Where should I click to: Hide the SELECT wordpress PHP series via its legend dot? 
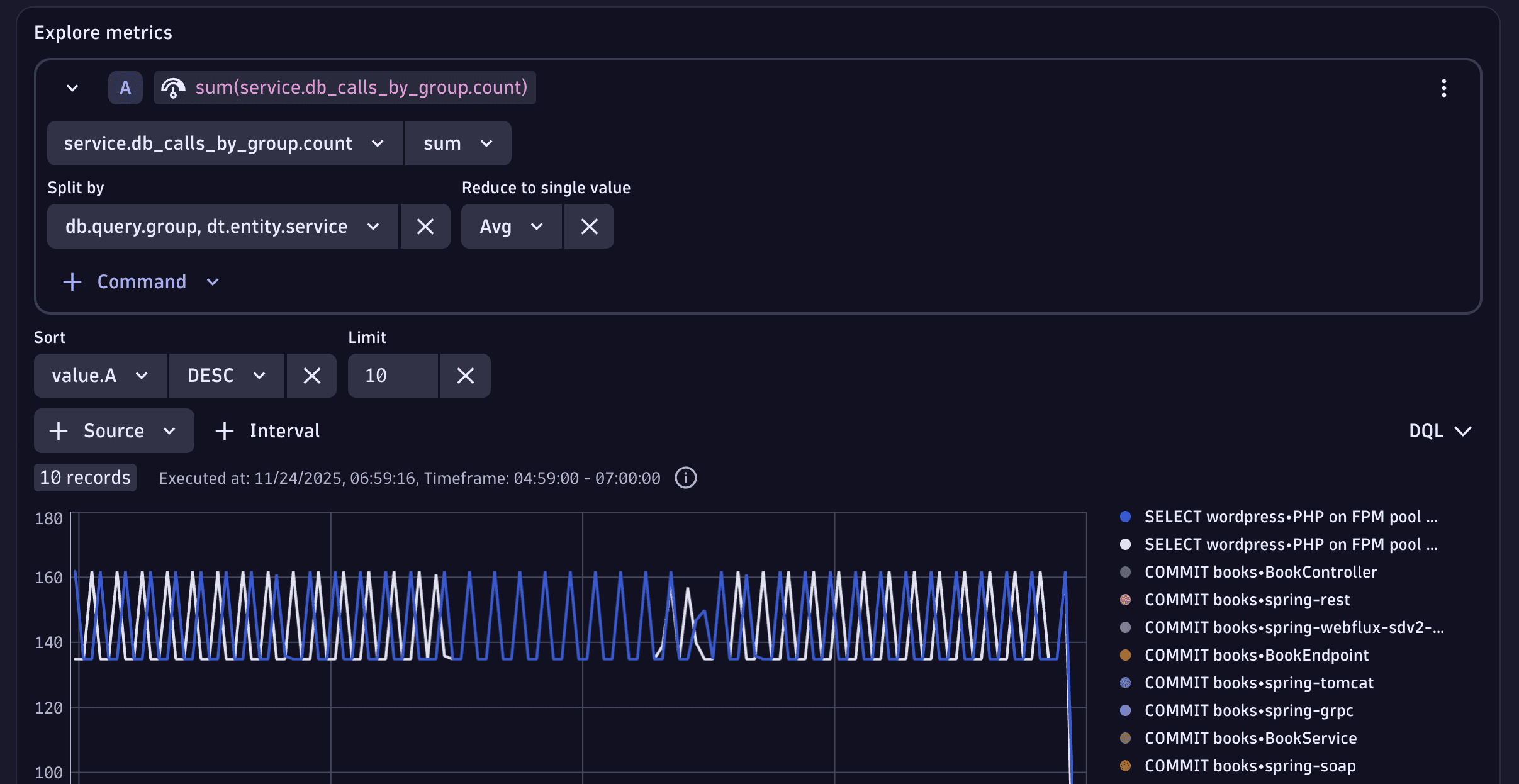click(x=1125, y=517)
